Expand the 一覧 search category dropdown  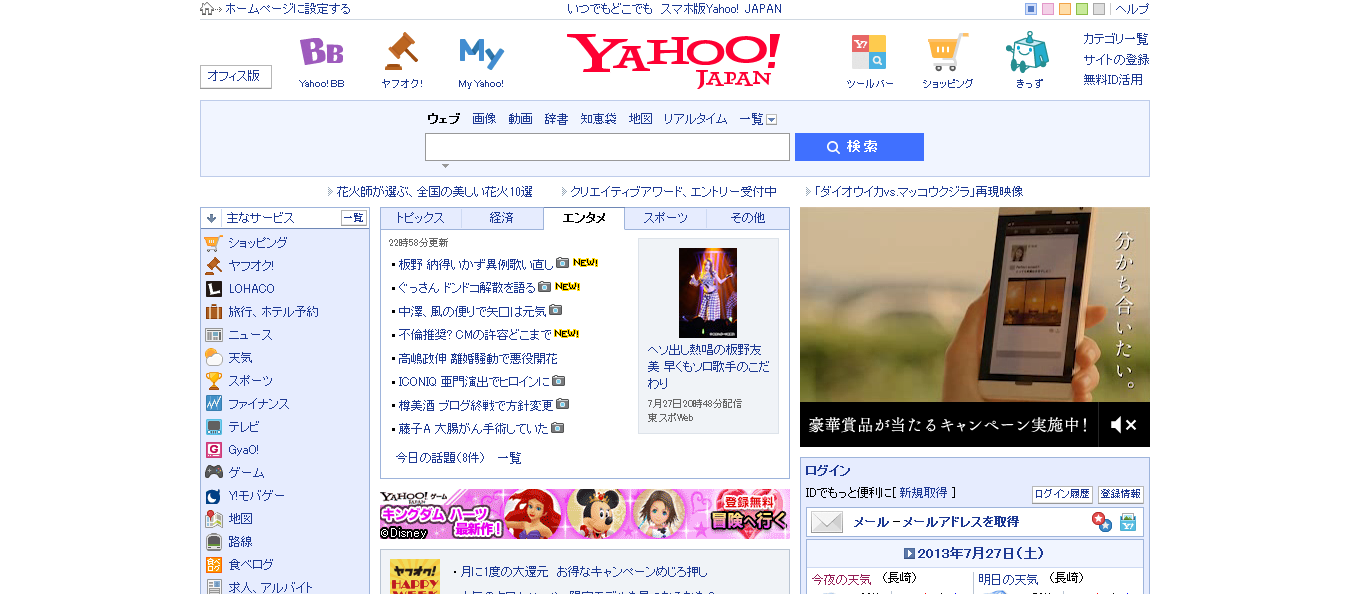771,120
